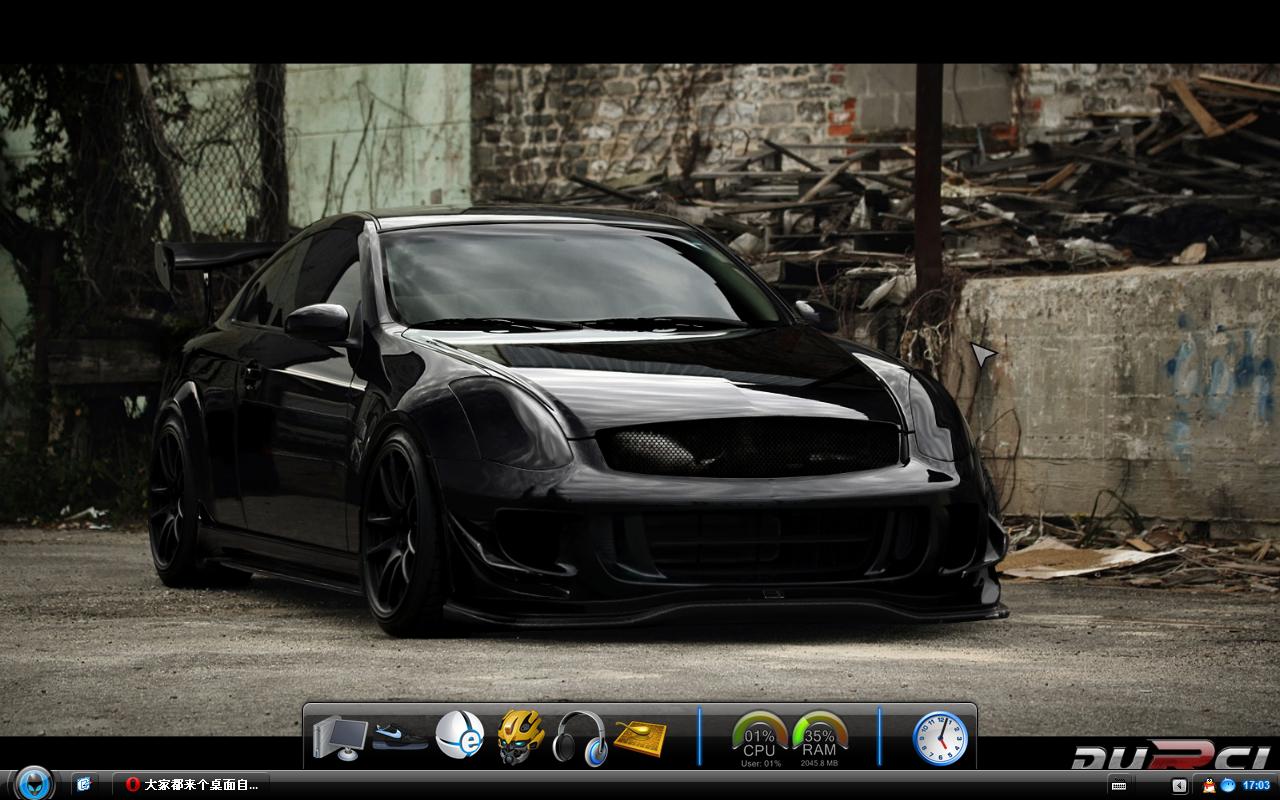Open the analog clock dock widget
This screenshot has width=1280, height=800.
tap(940, 738)
